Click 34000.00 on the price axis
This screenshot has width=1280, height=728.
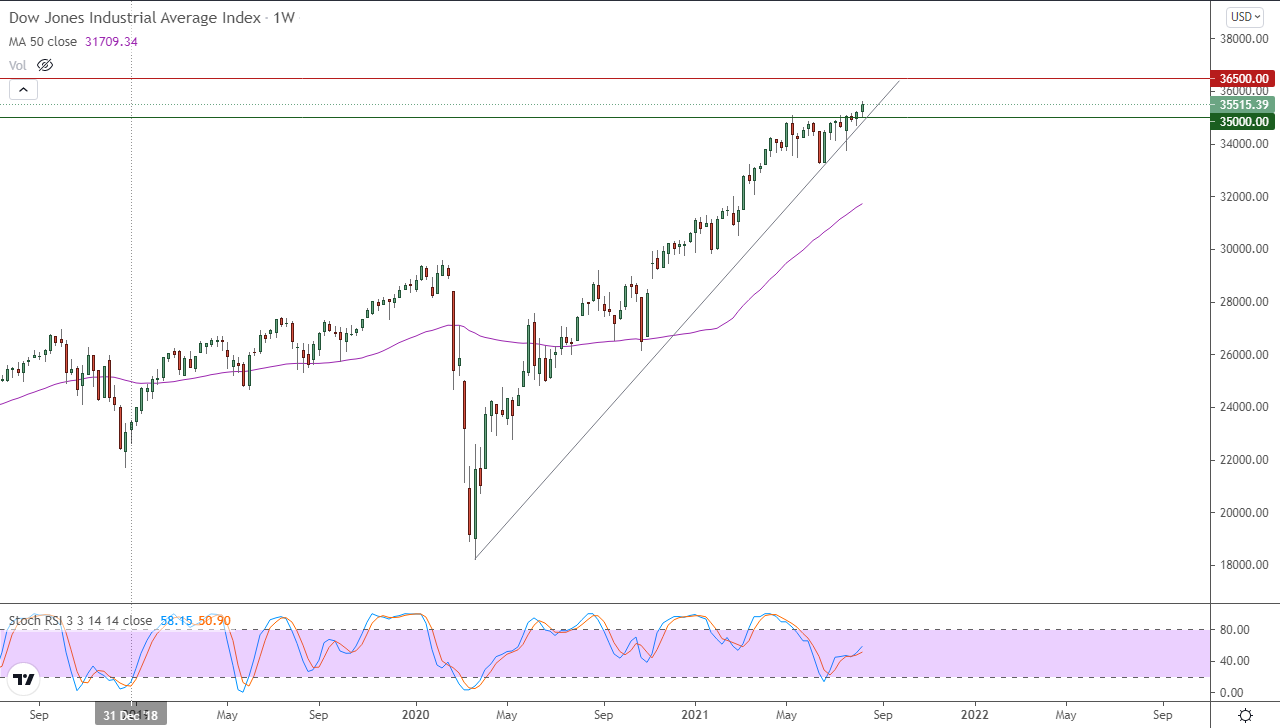(x=1243, y=144)
